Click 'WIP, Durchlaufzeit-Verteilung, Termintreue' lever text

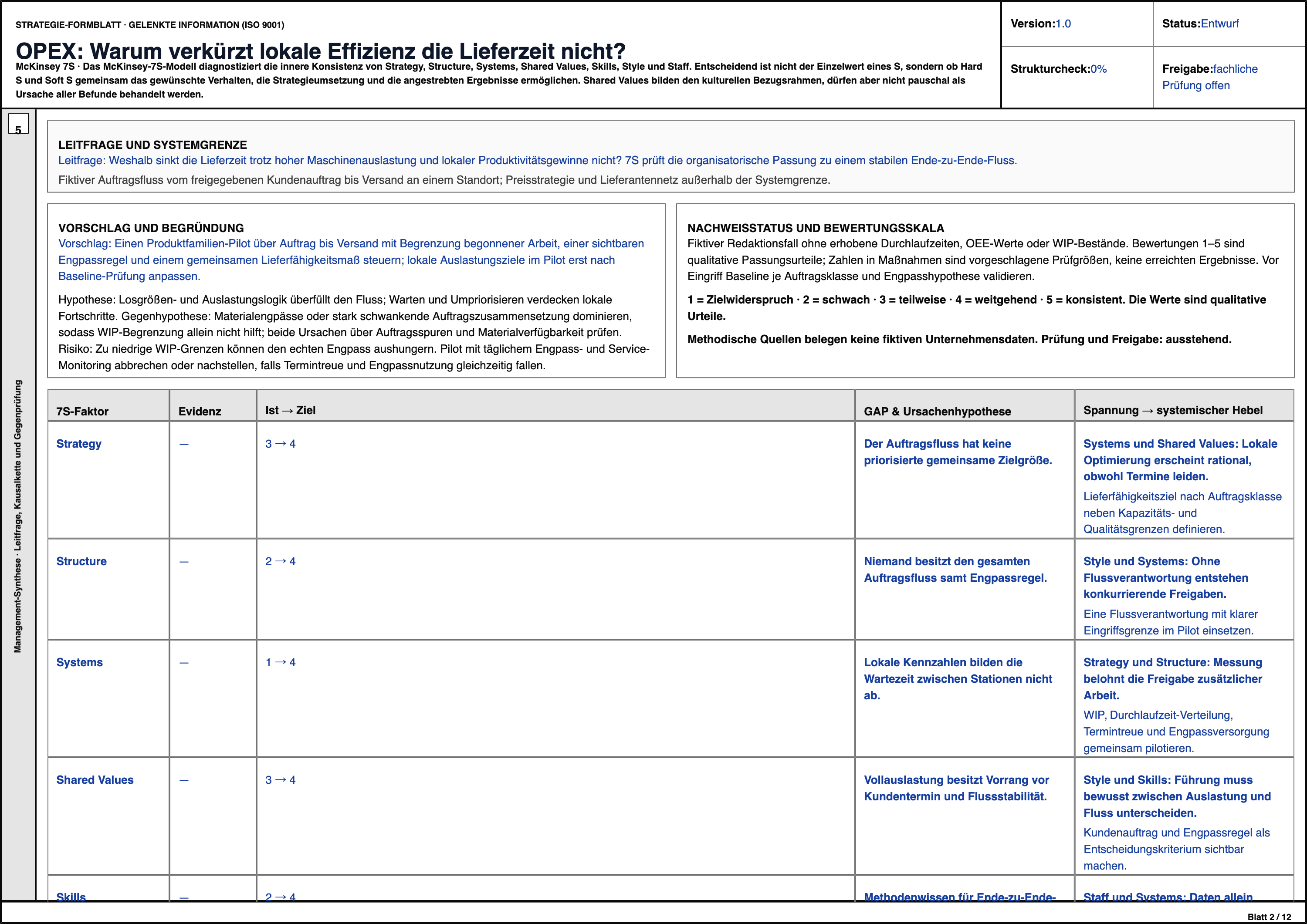(x=1176, y=732)
